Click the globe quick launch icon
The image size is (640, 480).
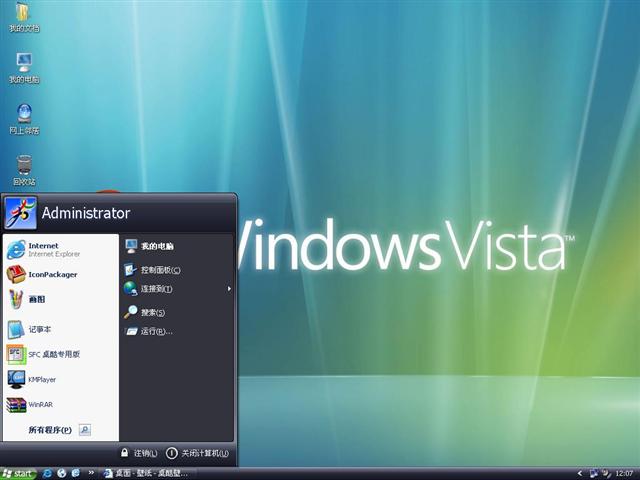62,473
